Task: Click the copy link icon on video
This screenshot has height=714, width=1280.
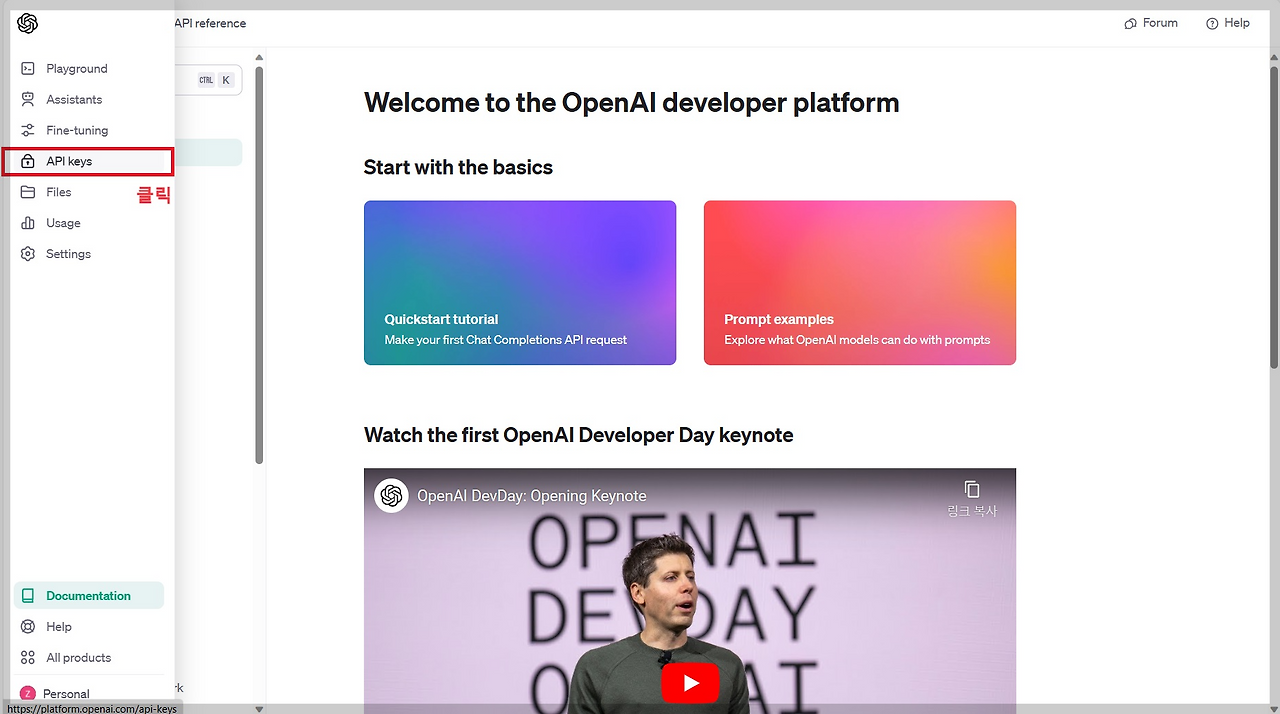Action: (x=972, y=489)
